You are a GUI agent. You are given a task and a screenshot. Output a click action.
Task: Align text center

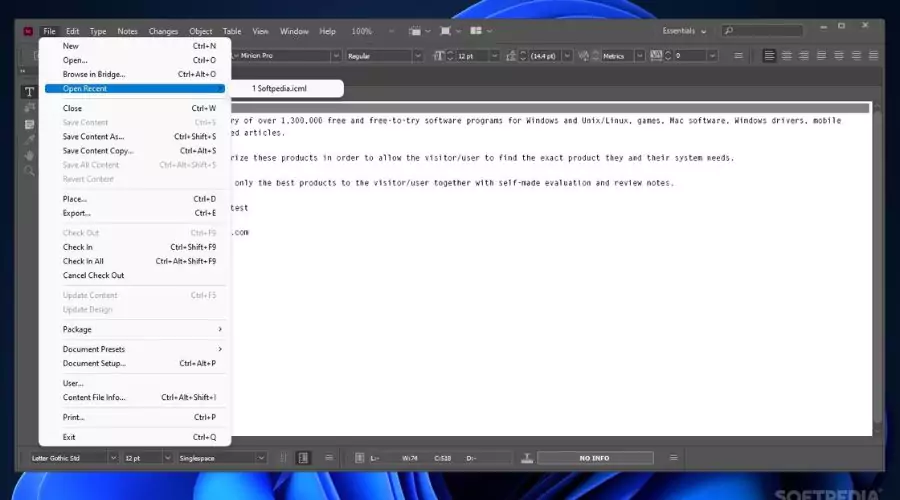(787, 56)
